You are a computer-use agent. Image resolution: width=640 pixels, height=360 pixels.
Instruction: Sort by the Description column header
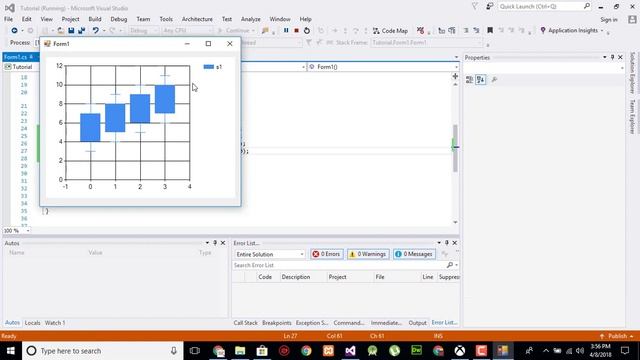point(303,277)
